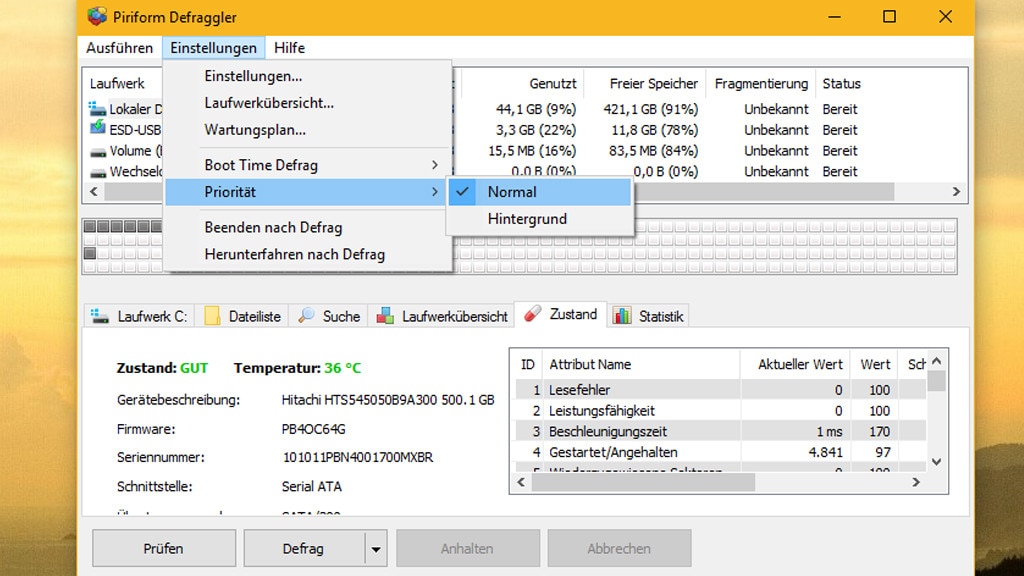Select the Beschleunigungszeit attribute row
The height and width of the screenshot is (576, 1024).
point(721,432)
